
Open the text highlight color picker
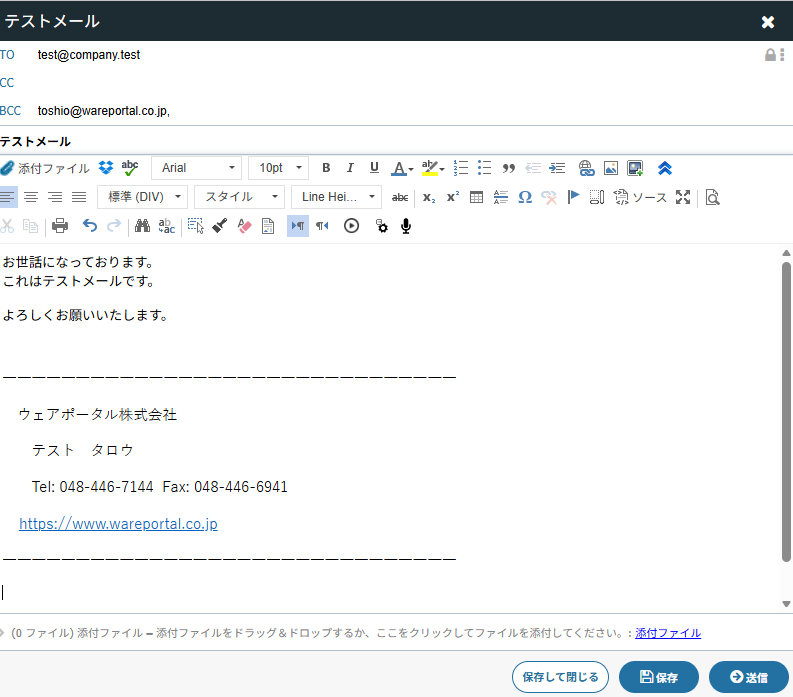432,168
